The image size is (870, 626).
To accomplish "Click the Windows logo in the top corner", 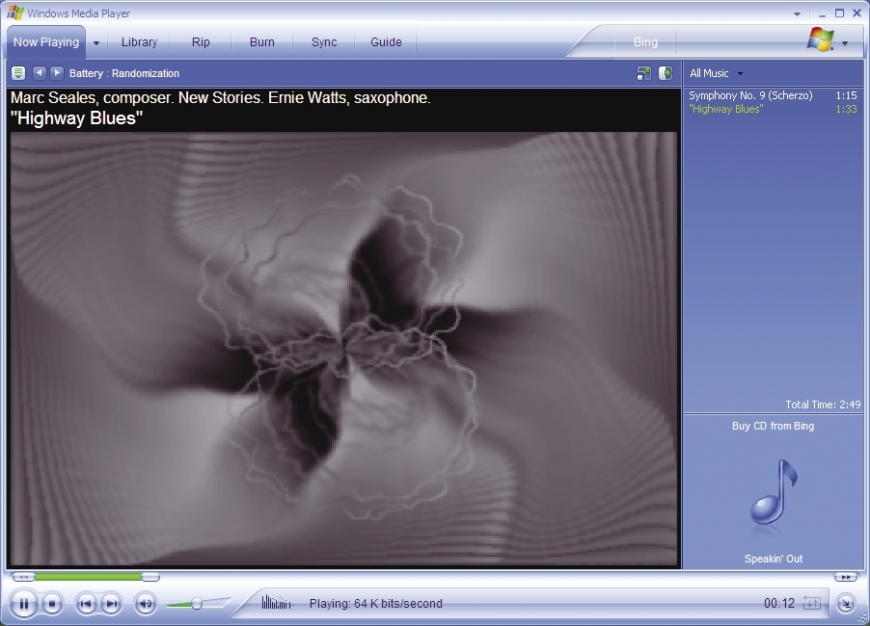I will tap(820, 39).
